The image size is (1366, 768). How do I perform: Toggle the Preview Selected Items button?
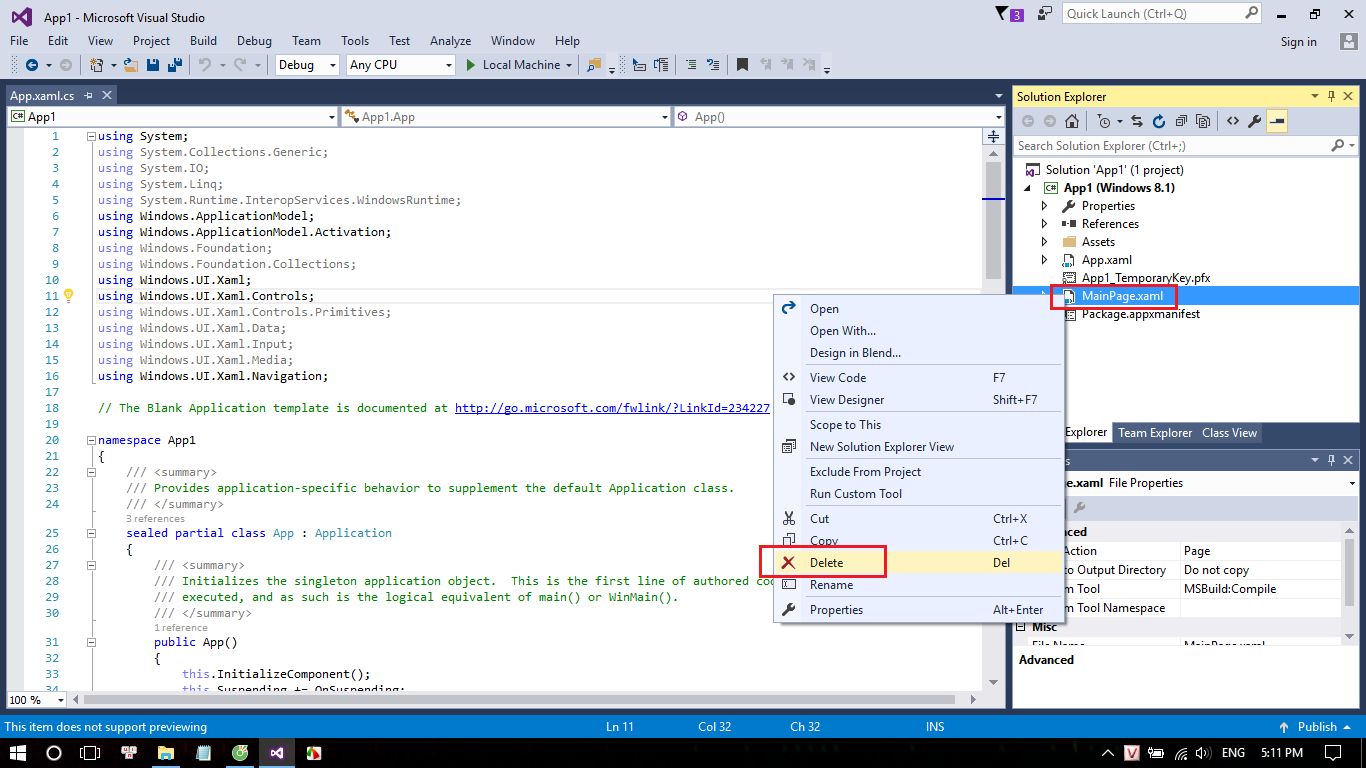[x=1276, y=121]
